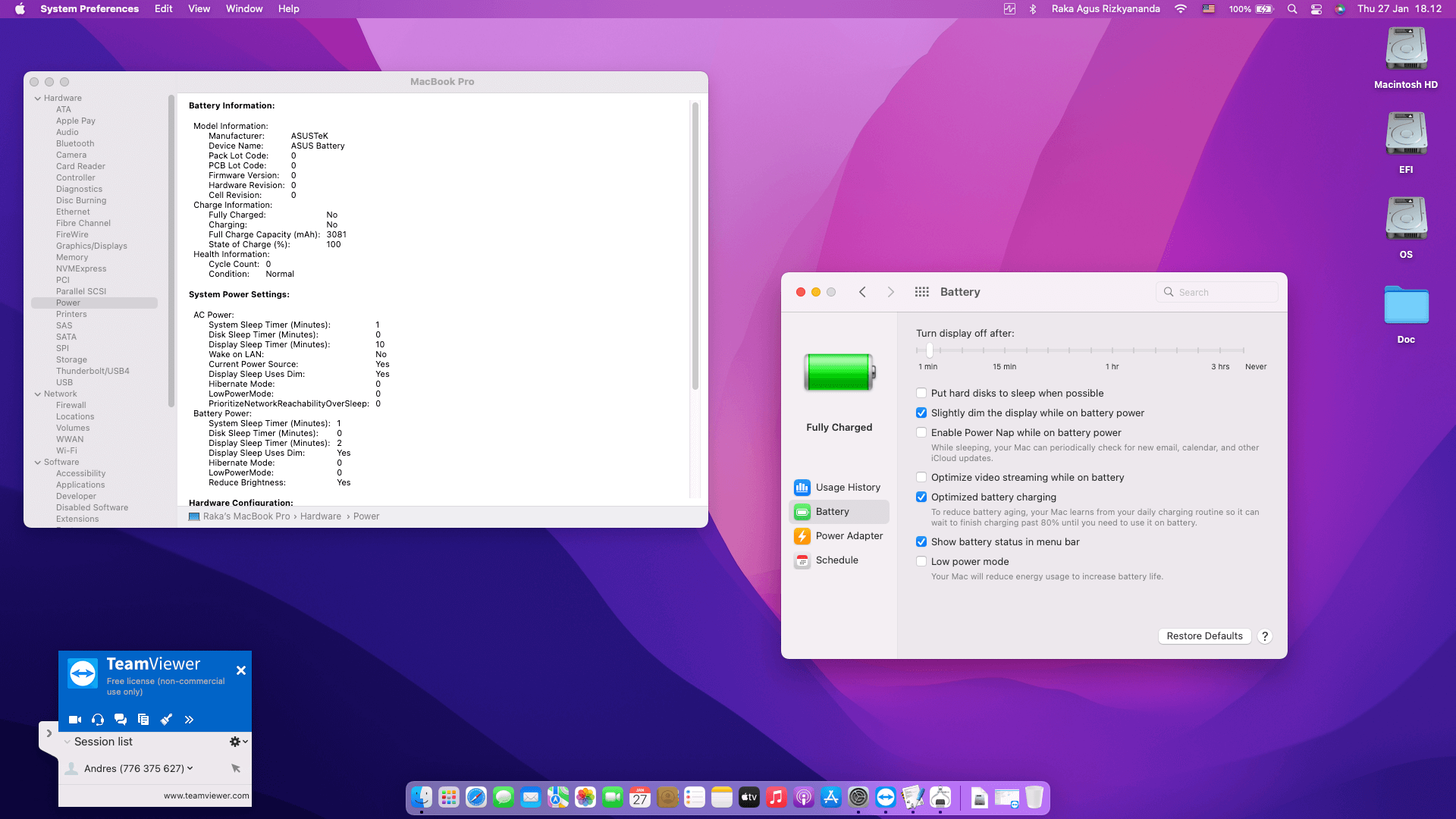This screenshot has width=1456, height=819.
Task: Click the TeamViewer whiteboard brush icon
Action: tap(166, 720)
